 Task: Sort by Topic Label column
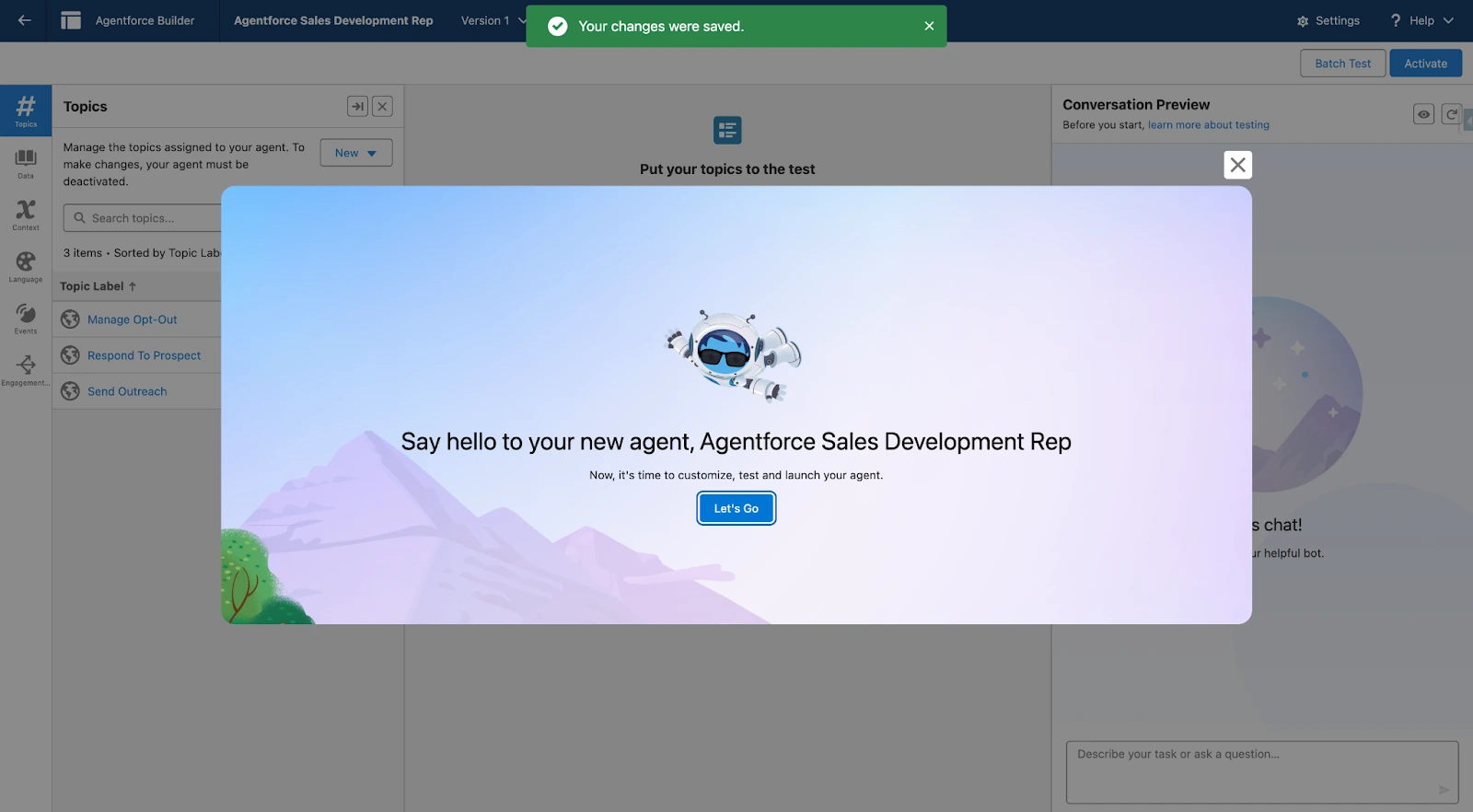[99, 286]
